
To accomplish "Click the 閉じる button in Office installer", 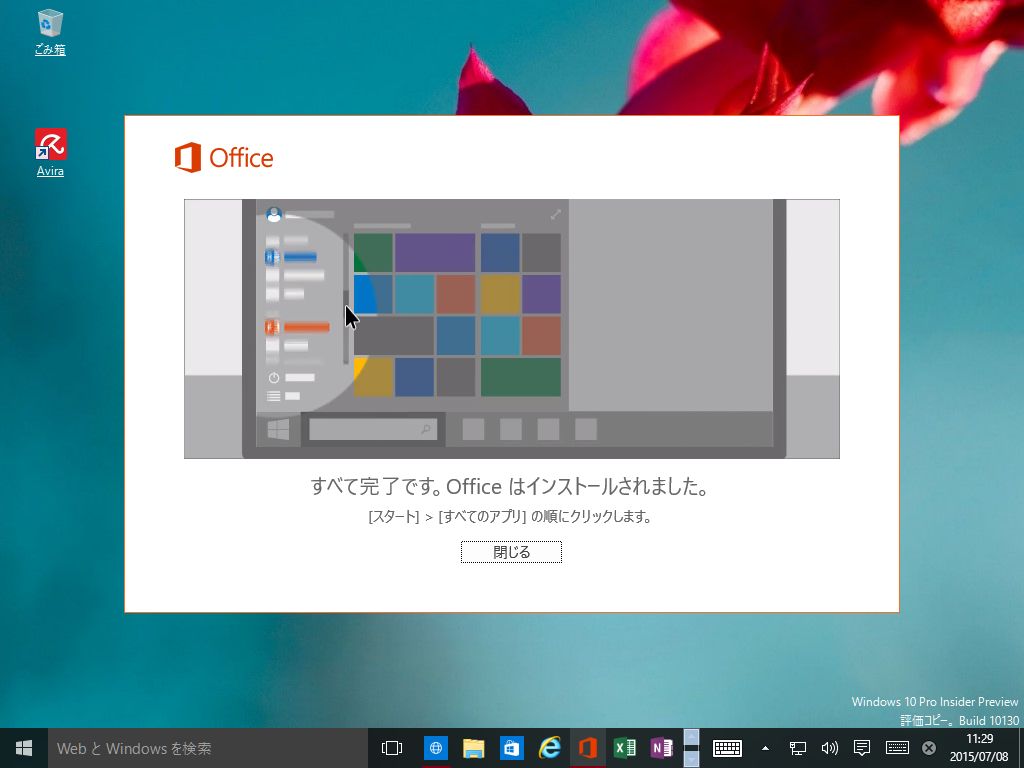I will pyautogui.click(x=511, y=552).
